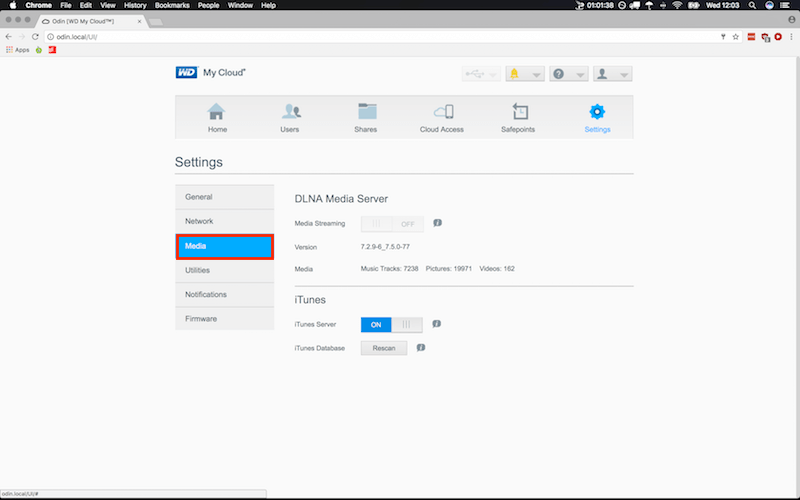This screenshot has height=500, width=800.
Task: Select Network in the settings sidebar
Action: [x=224, y=221]
